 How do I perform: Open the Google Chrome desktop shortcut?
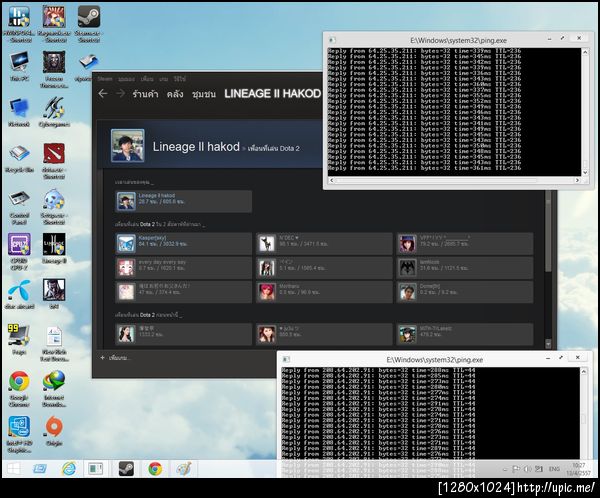pyautogui.click(x=19, y=388)
